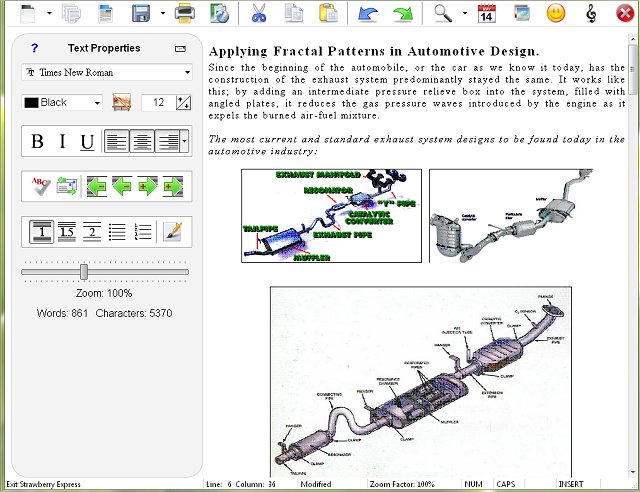Apply bulleted list

click(x=117, y=232)
